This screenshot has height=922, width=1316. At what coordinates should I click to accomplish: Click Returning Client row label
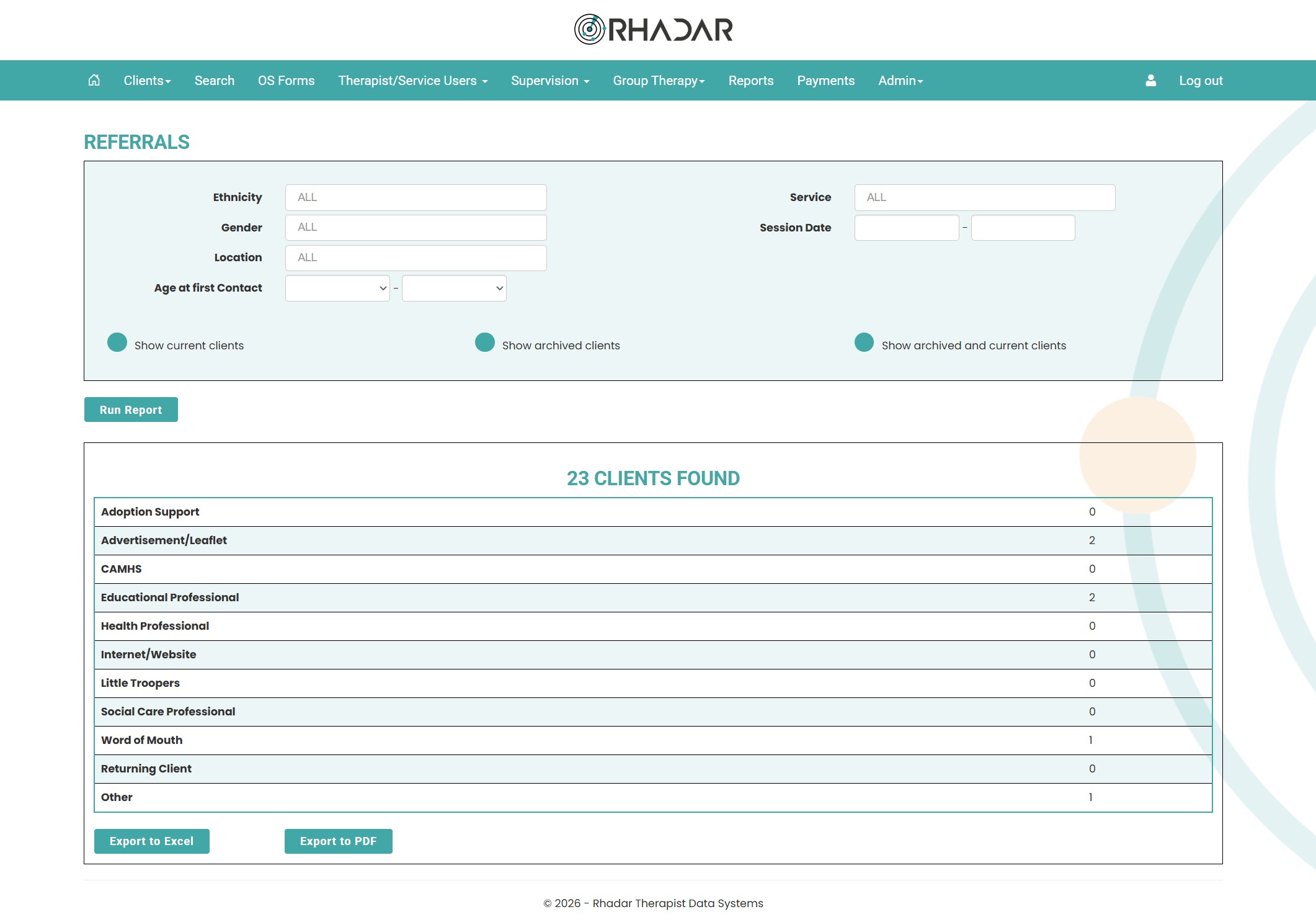click(x=146, y=769)
